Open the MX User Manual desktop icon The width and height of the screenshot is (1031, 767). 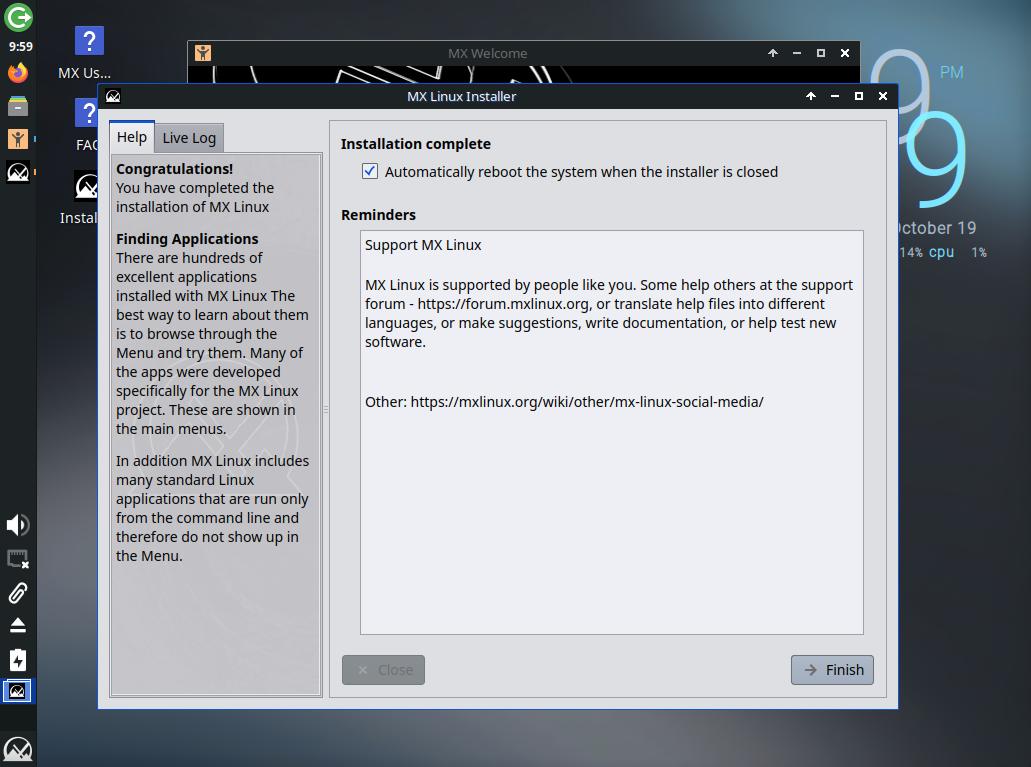(x=89, y=41)
